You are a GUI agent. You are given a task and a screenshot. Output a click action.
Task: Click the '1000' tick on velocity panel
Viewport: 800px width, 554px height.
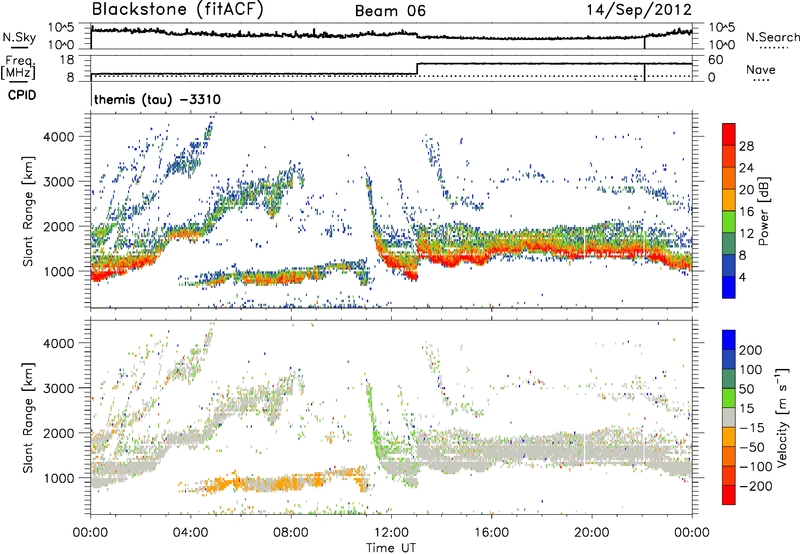(59, 478)
